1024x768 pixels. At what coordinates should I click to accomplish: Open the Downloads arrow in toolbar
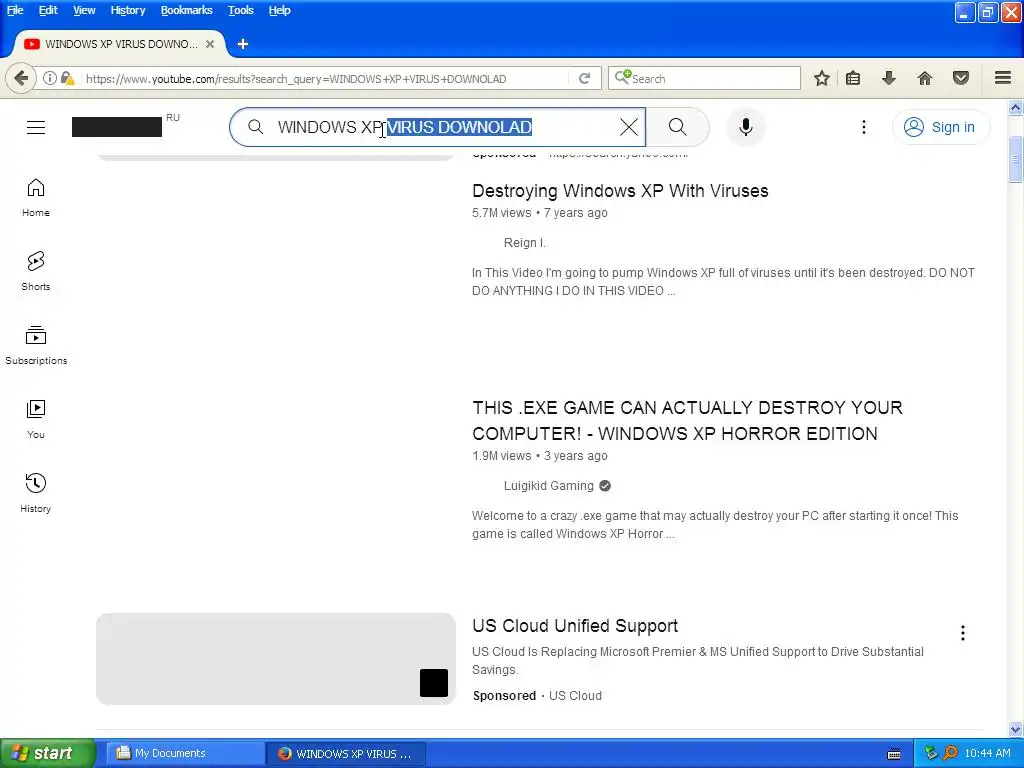(x=888, y=78)
